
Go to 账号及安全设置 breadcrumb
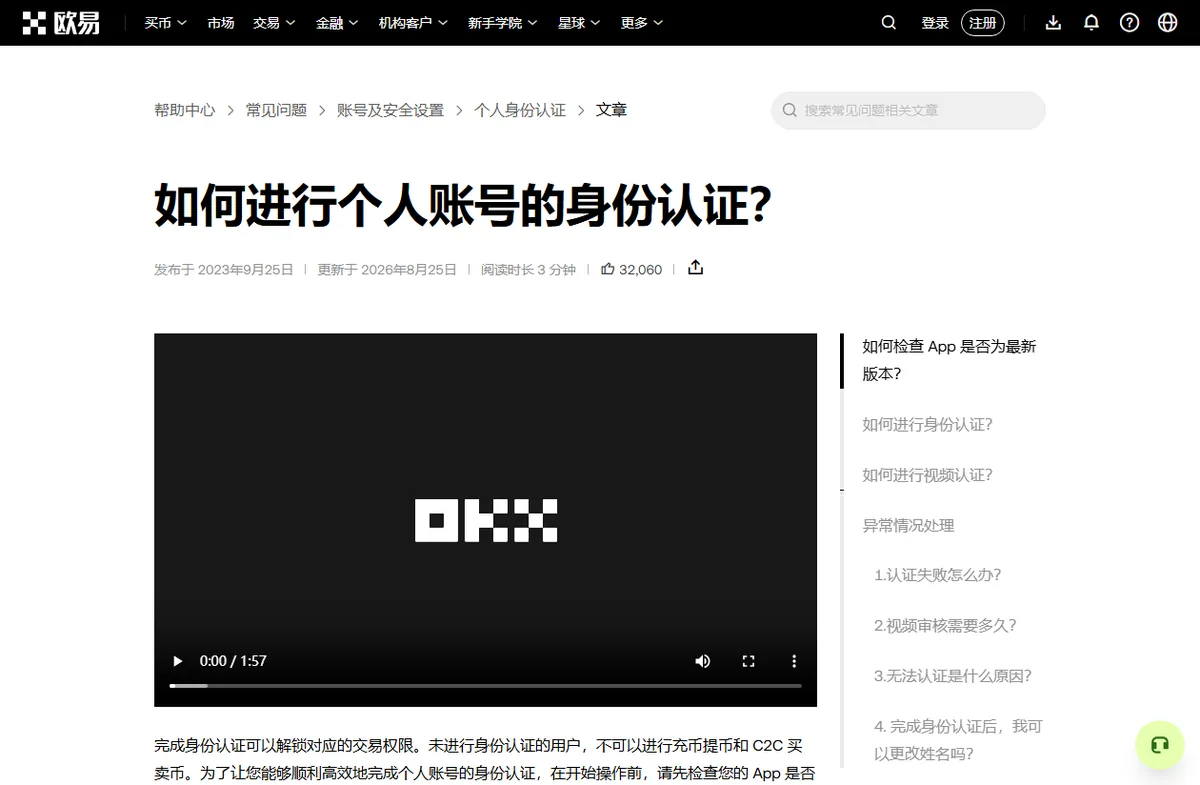(x=391, y=110)
